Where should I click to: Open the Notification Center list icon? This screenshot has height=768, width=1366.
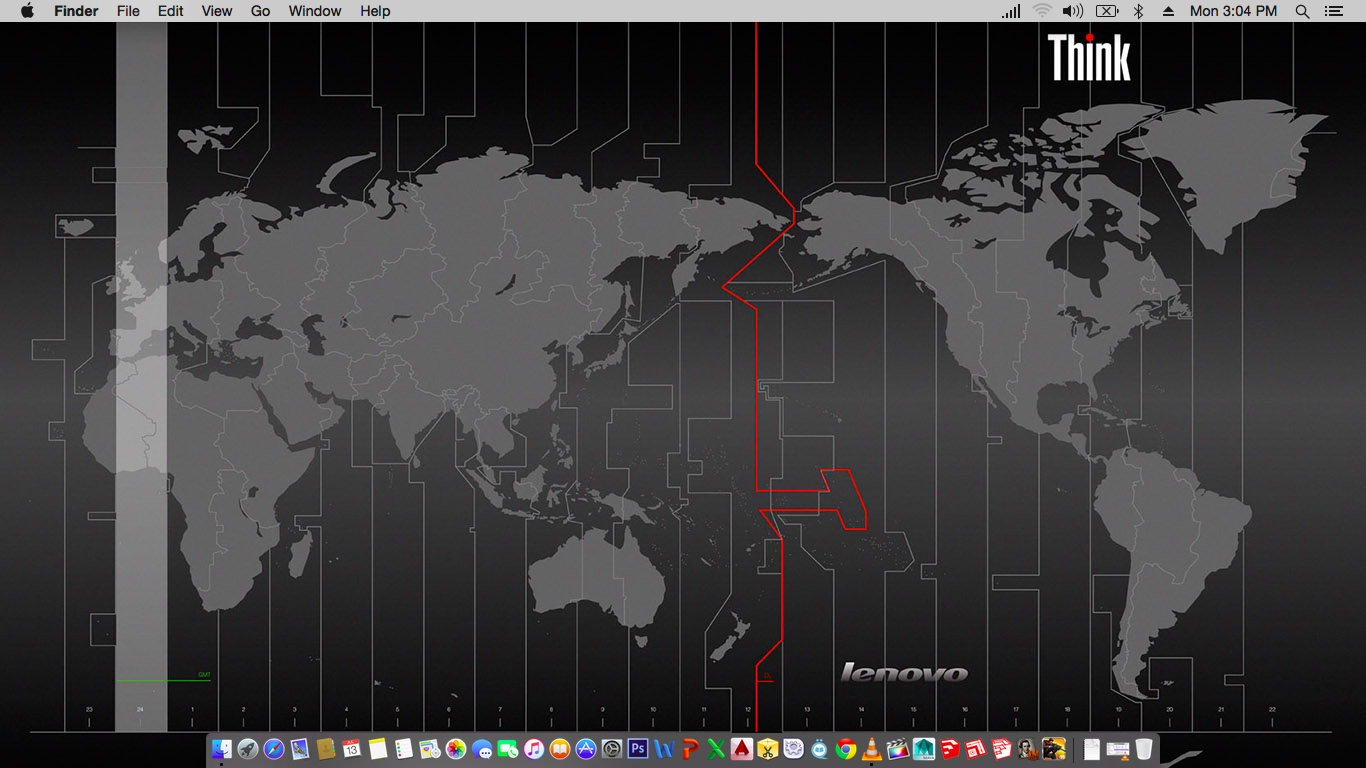(x=1333, y=11)
